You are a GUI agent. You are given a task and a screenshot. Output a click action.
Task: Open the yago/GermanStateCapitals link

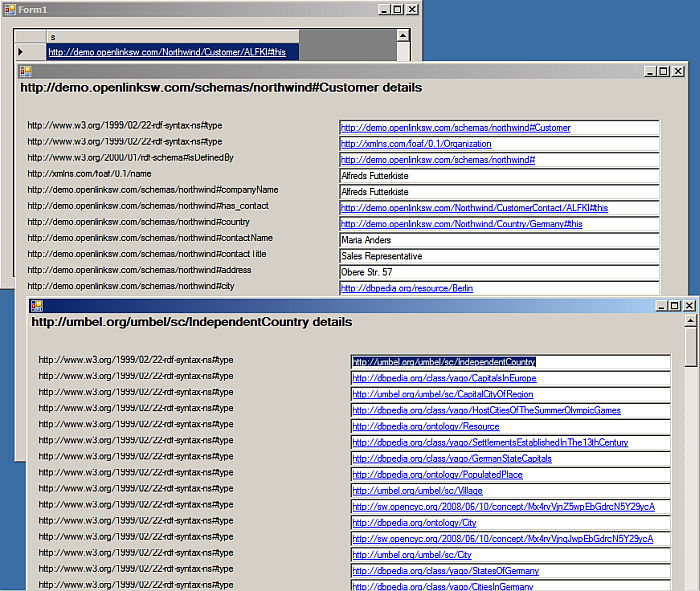point(452,458)
